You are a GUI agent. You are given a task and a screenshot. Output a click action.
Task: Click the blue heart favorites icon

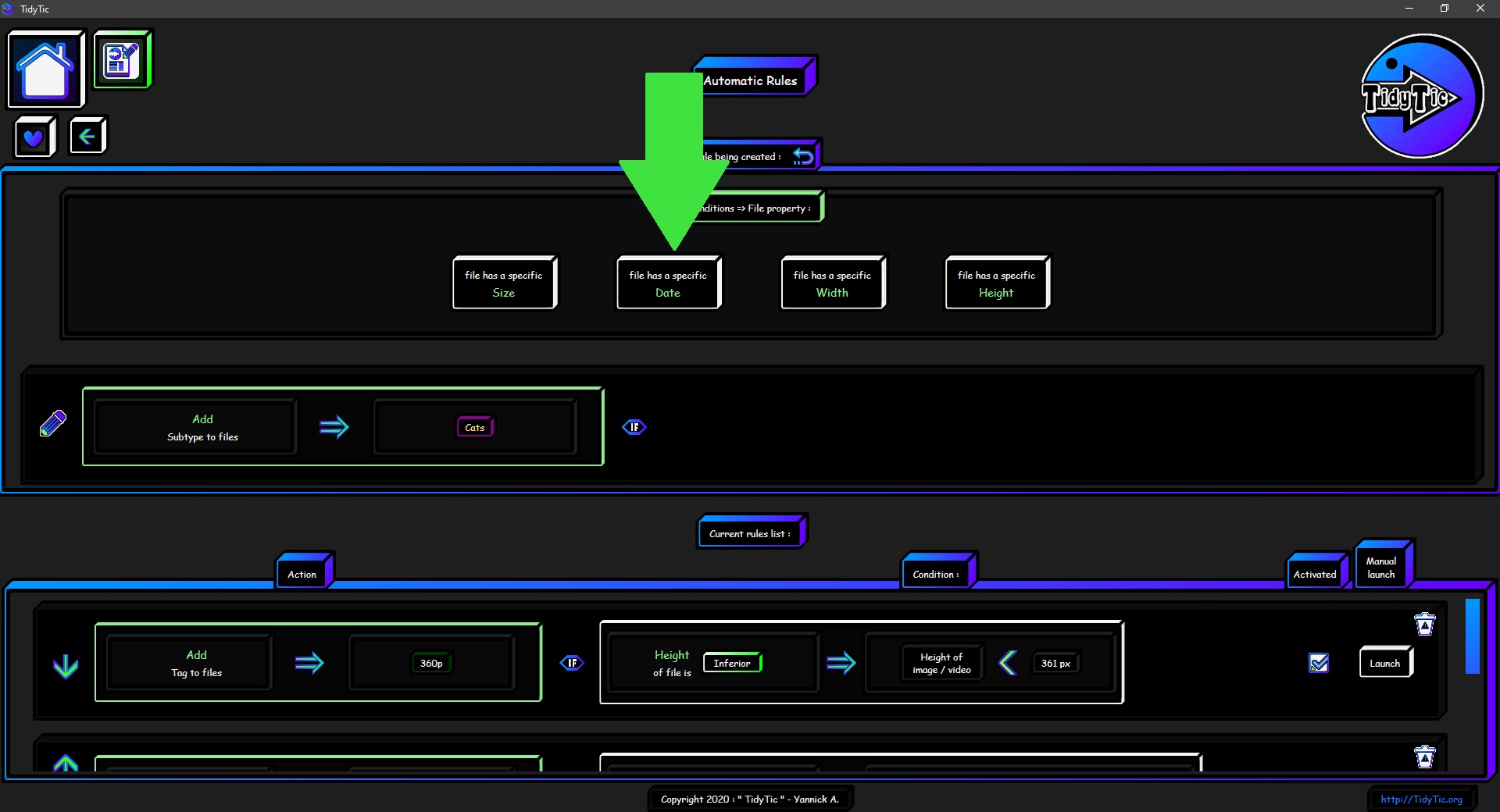[34, 138]
